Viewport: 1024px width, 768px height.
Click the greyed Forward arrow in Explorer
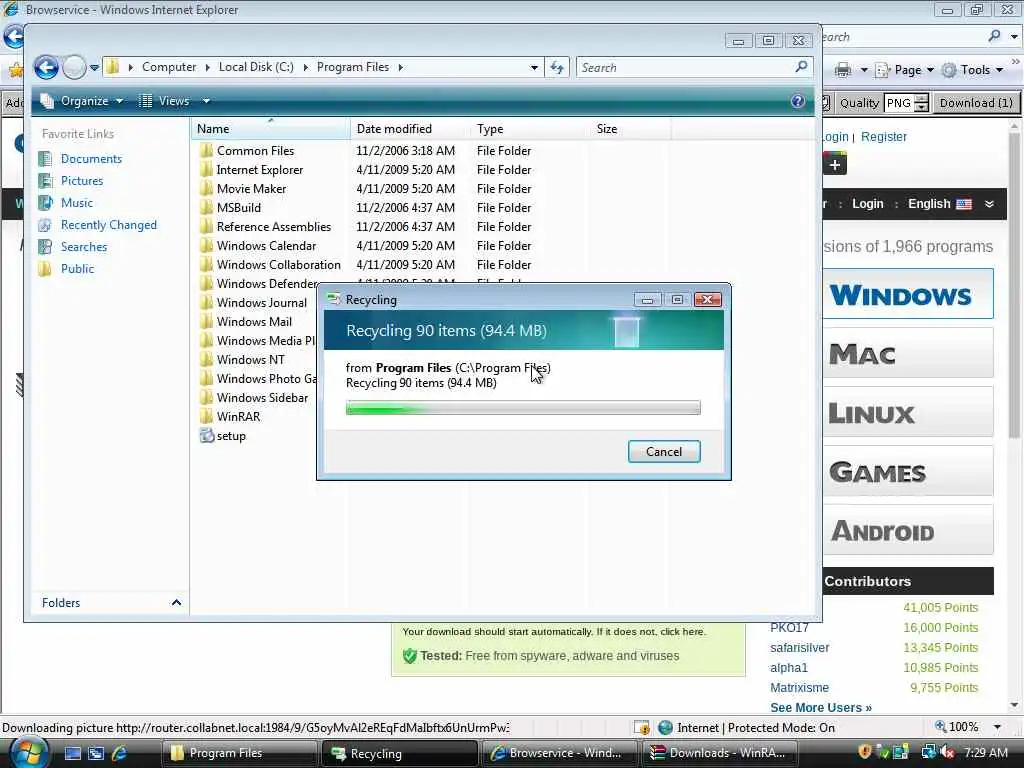(74, 67)
